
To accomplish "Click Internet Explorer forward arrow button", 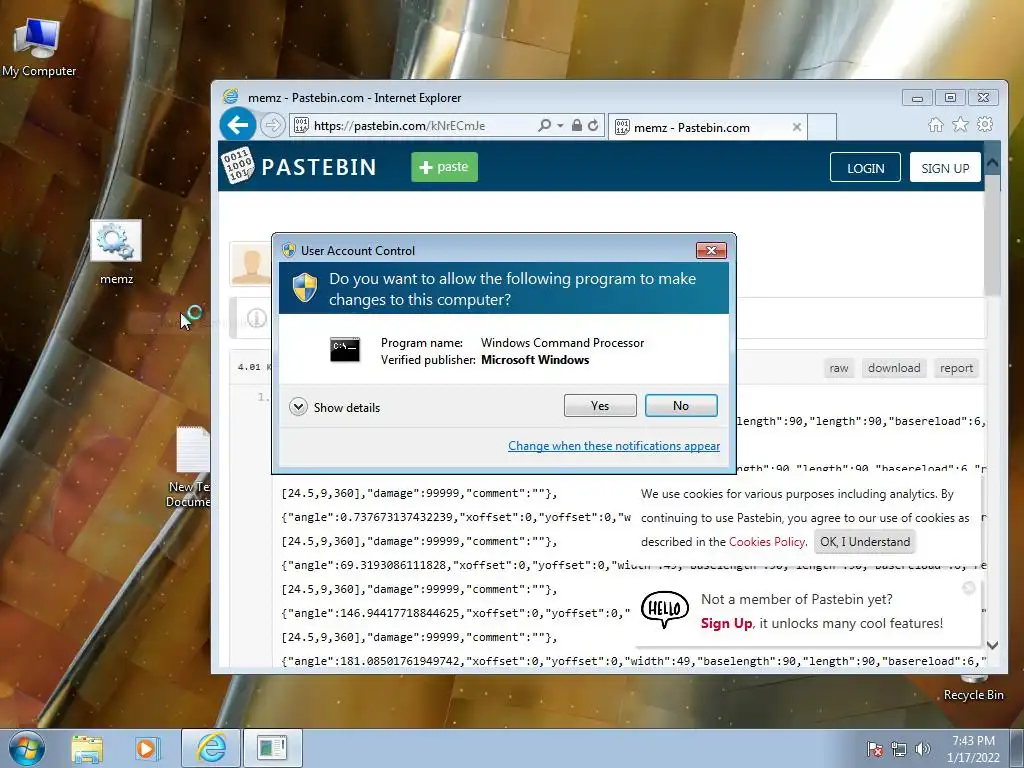I will [x=273, y=125].
